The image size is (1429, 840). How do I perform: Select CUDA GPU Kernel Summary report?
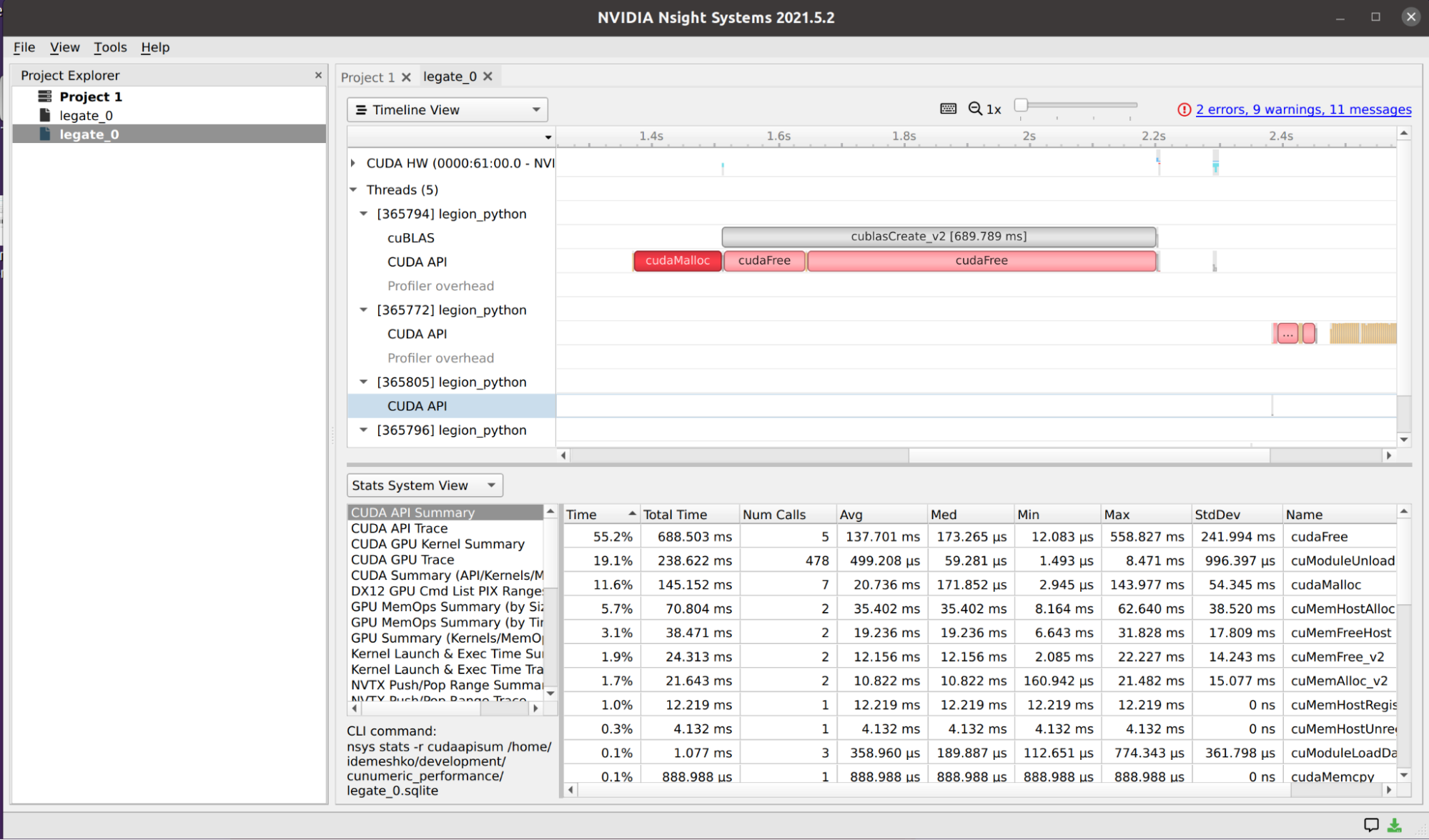point(445,544)
